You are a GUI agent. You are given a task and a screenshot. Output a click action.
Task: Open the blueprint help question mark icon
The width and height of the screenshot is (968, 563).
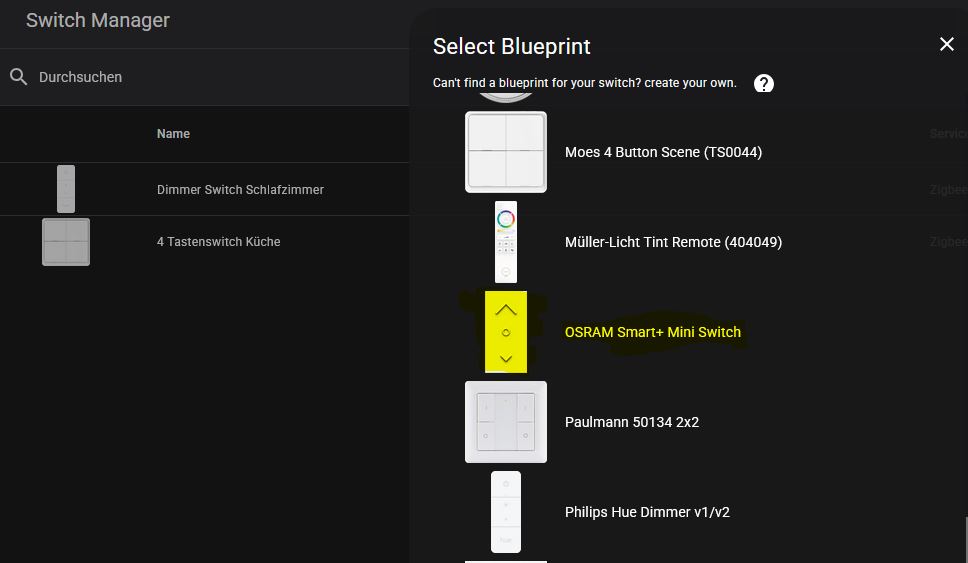tap(764, 83)
